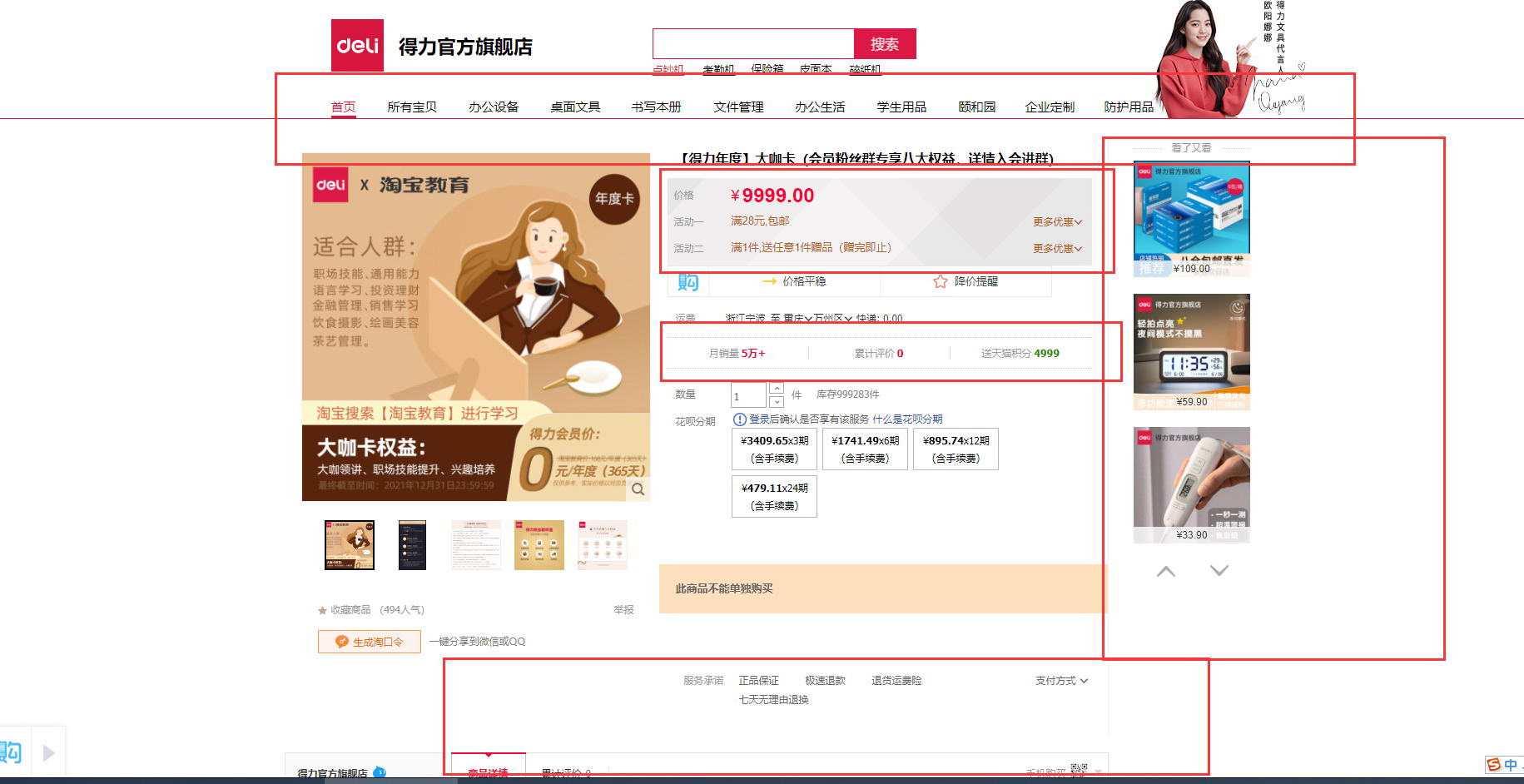The image size is (1524, 784).
Task: Pick the ¥479.11x24期 installment option
Action: pos(774,497)
